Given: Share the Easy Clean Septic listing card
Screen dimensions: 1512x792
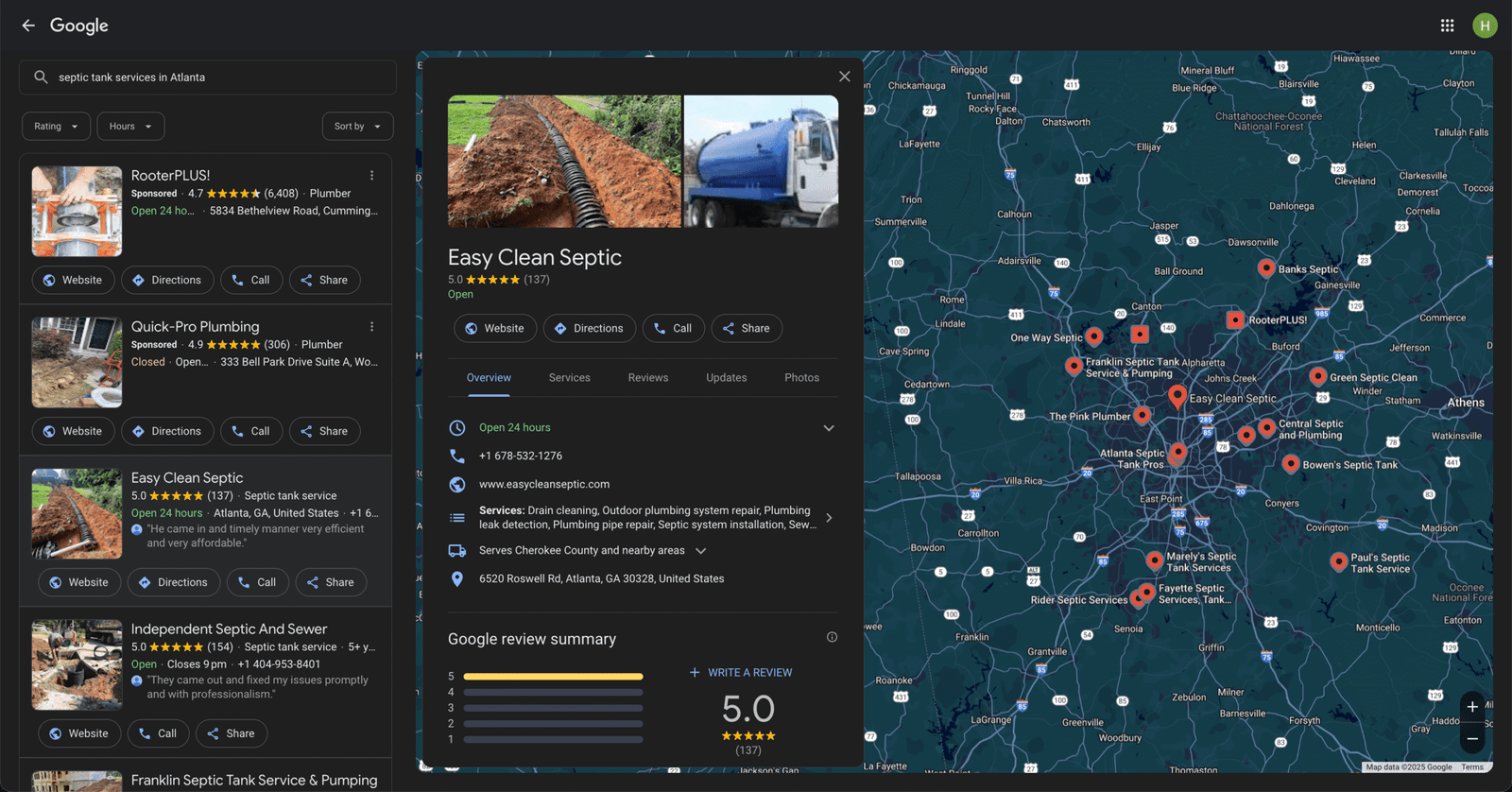Looking at the screenshot, I should pyautogui.click(x=331, y=582).
